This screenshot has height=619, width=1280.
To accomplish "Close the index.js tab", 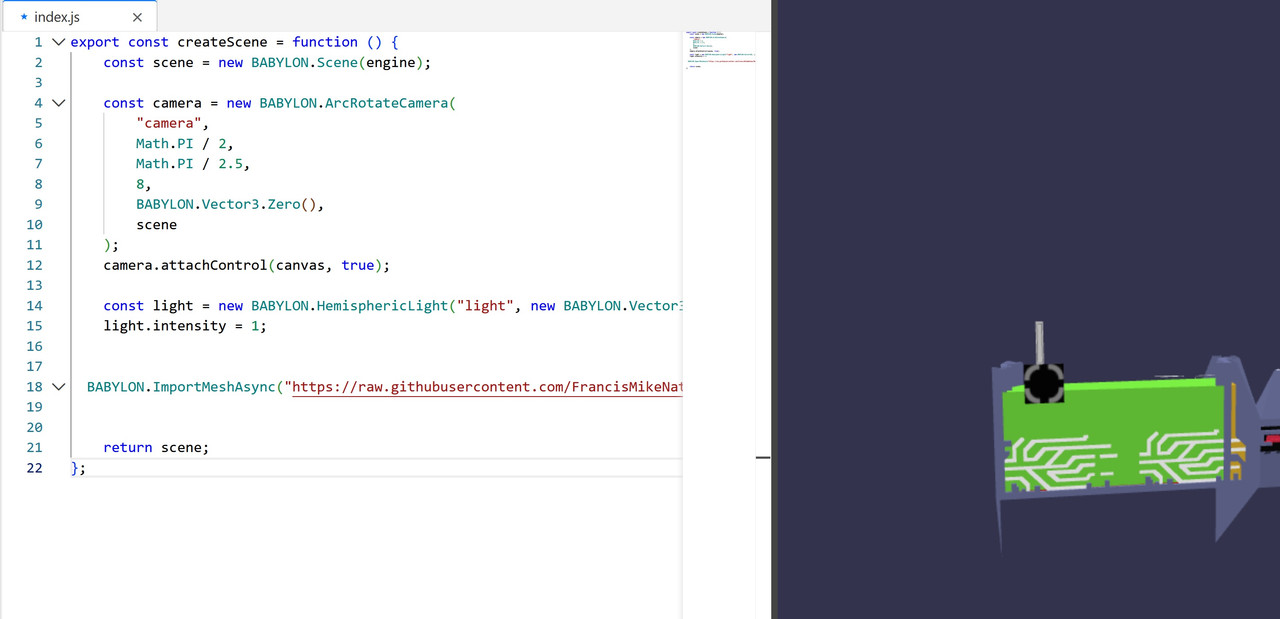I will pyautogui.click(x=137, y=17).
